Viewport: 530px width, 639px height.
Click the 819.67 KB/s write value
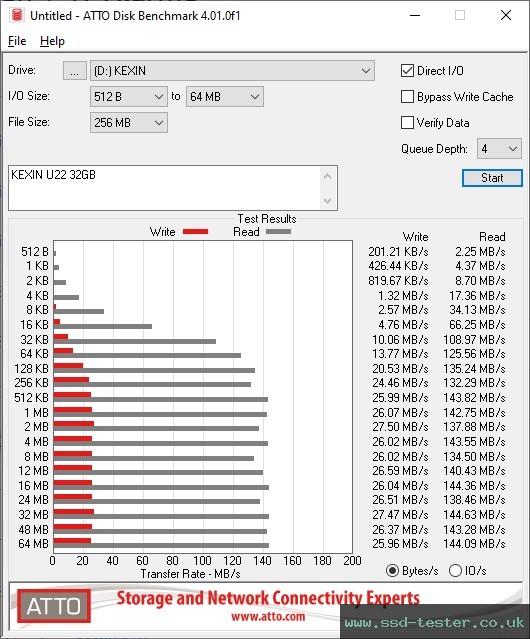click(x=398, y=281)
